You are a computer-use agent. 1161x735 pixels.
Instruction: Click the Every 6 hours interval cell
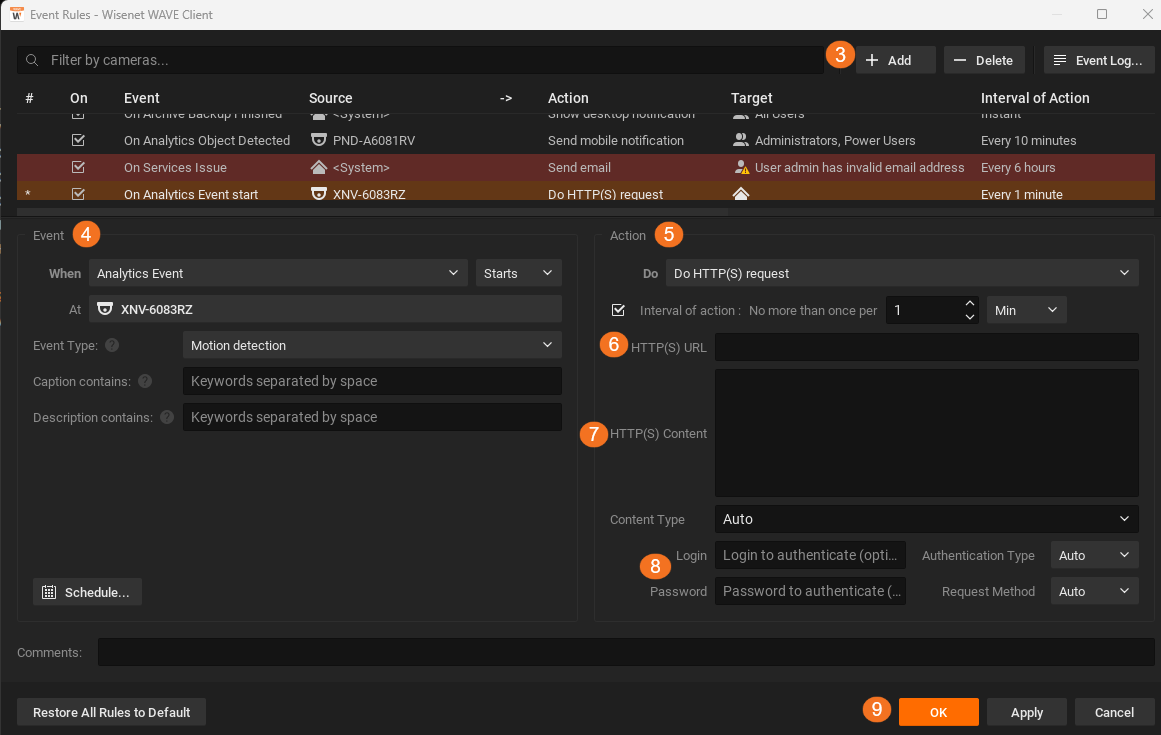pyautogui.click(x=1018, y=167)
